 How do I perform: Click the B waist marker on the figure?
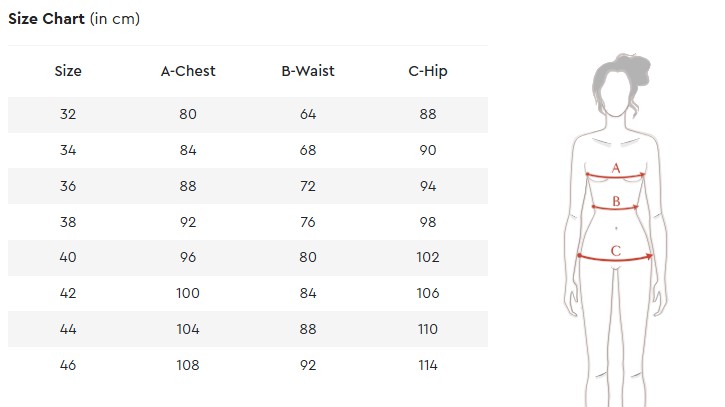click(616, 202)
